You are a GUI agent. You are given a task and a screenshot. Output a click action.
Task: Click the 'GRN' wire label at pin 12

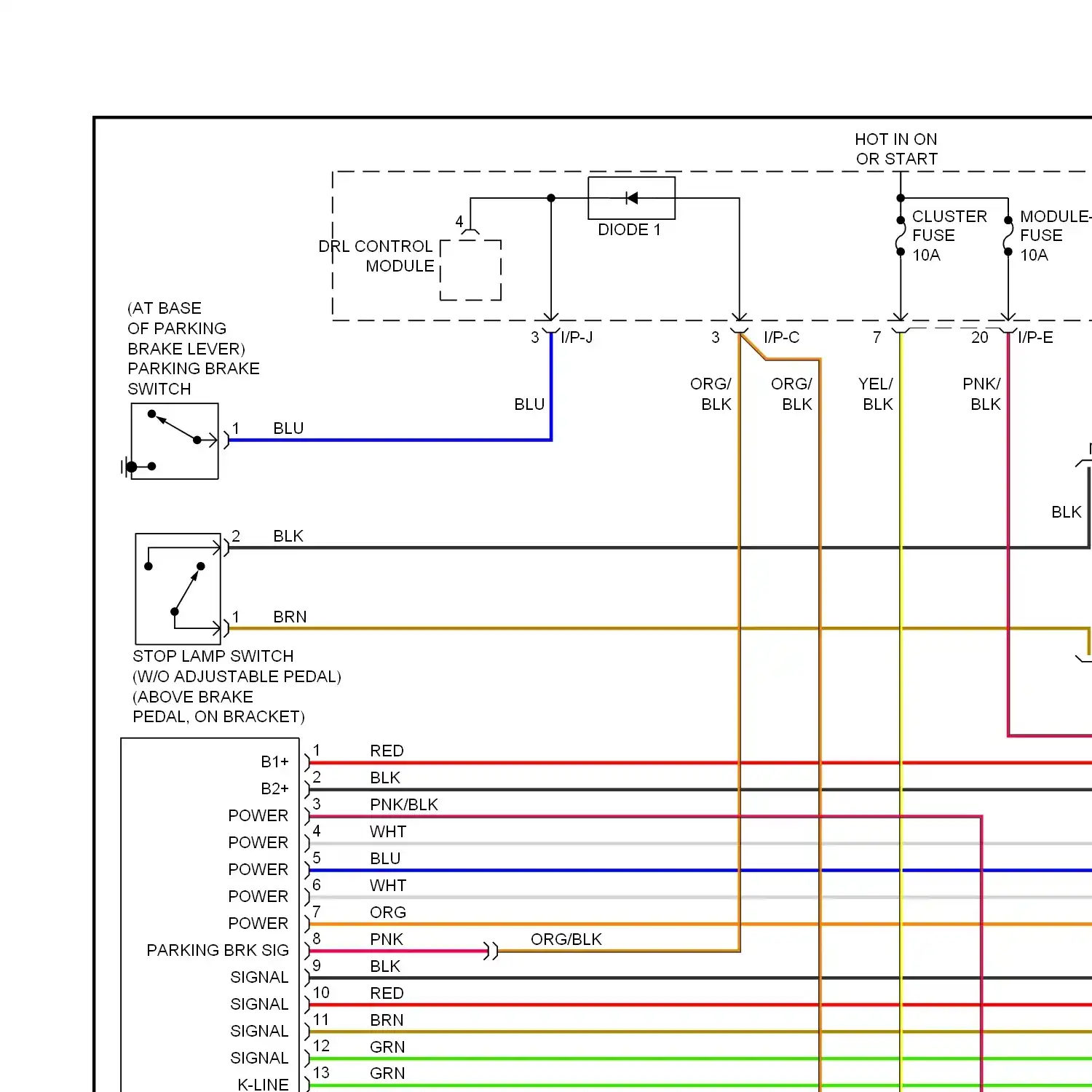tap(387, 1047)
